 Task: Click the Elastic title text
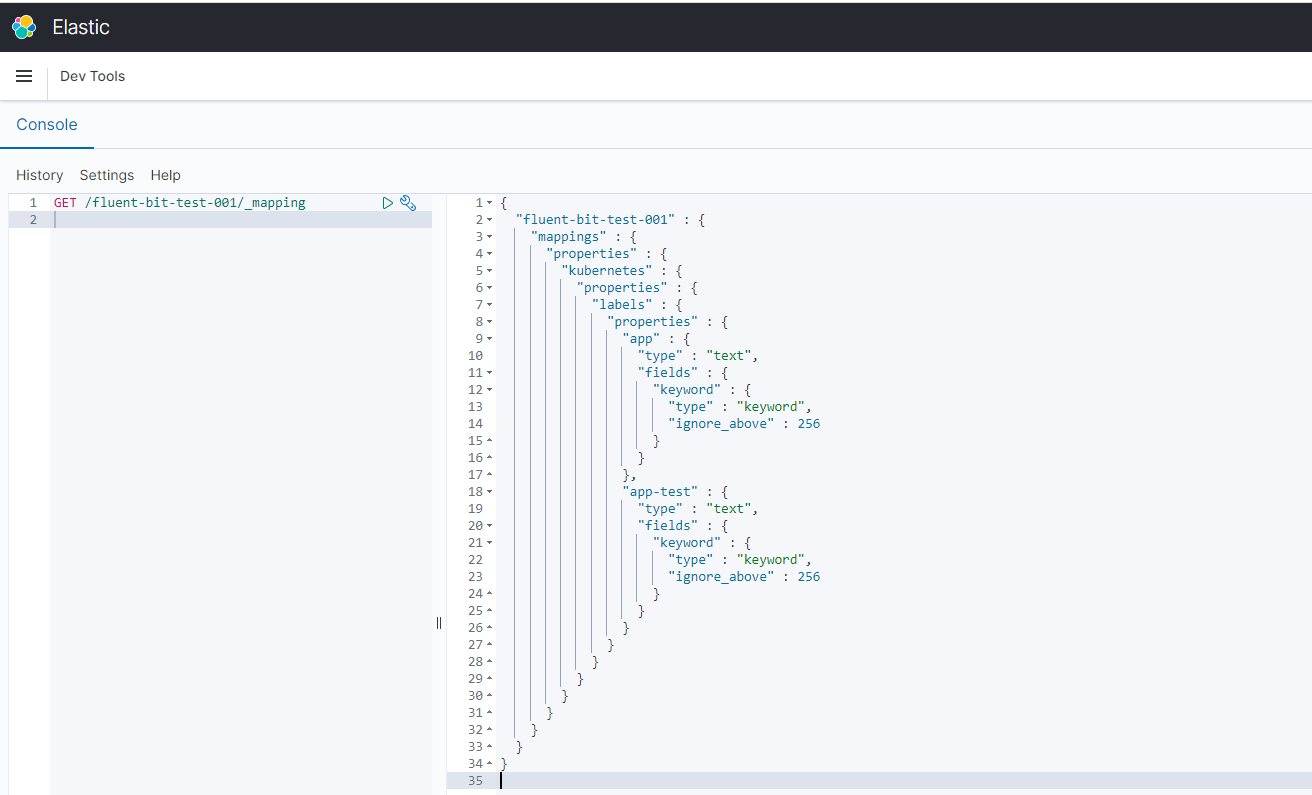pyautogui.click(x=81, y=27)
